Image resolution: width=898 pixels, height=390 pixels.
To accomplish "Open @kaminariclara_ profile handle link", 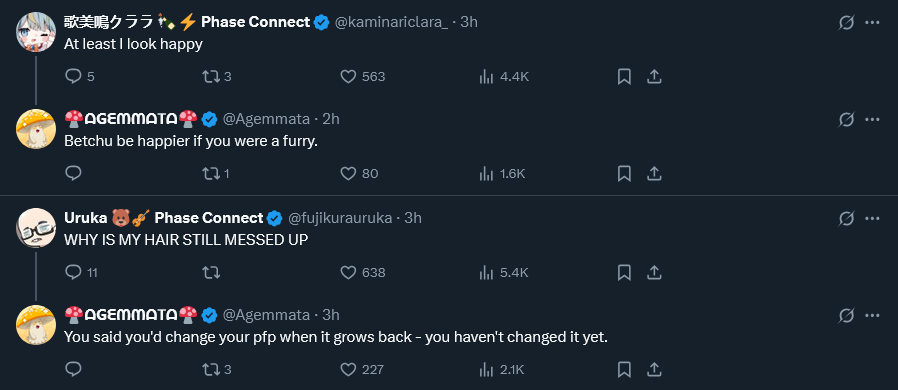I will [391, 22].
